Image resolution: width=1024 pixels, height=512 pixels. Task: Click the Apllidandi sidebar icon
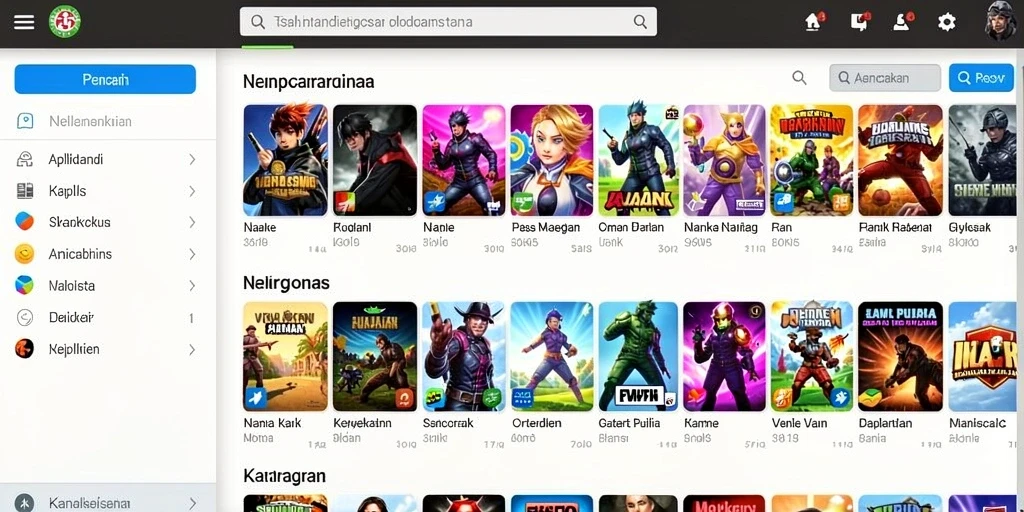pos(25,159)
